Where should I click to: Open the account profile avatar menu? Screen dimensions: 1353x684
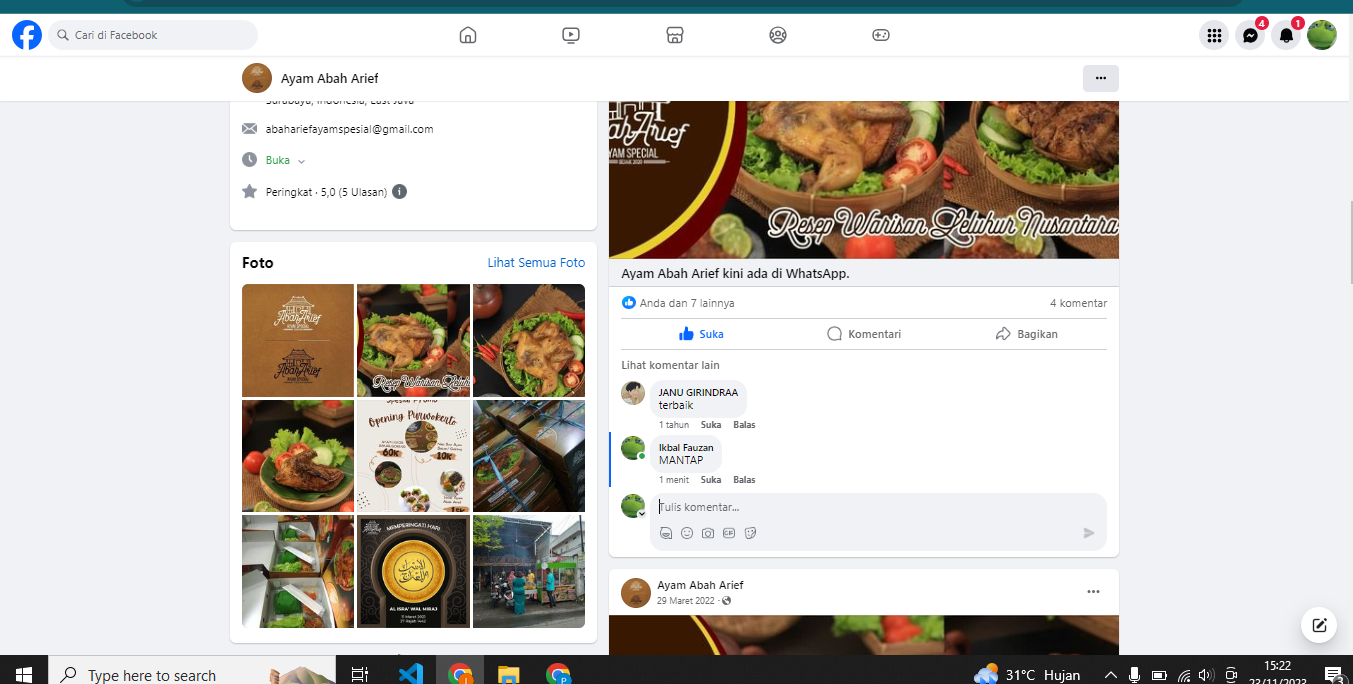(x=1322, y=35)
